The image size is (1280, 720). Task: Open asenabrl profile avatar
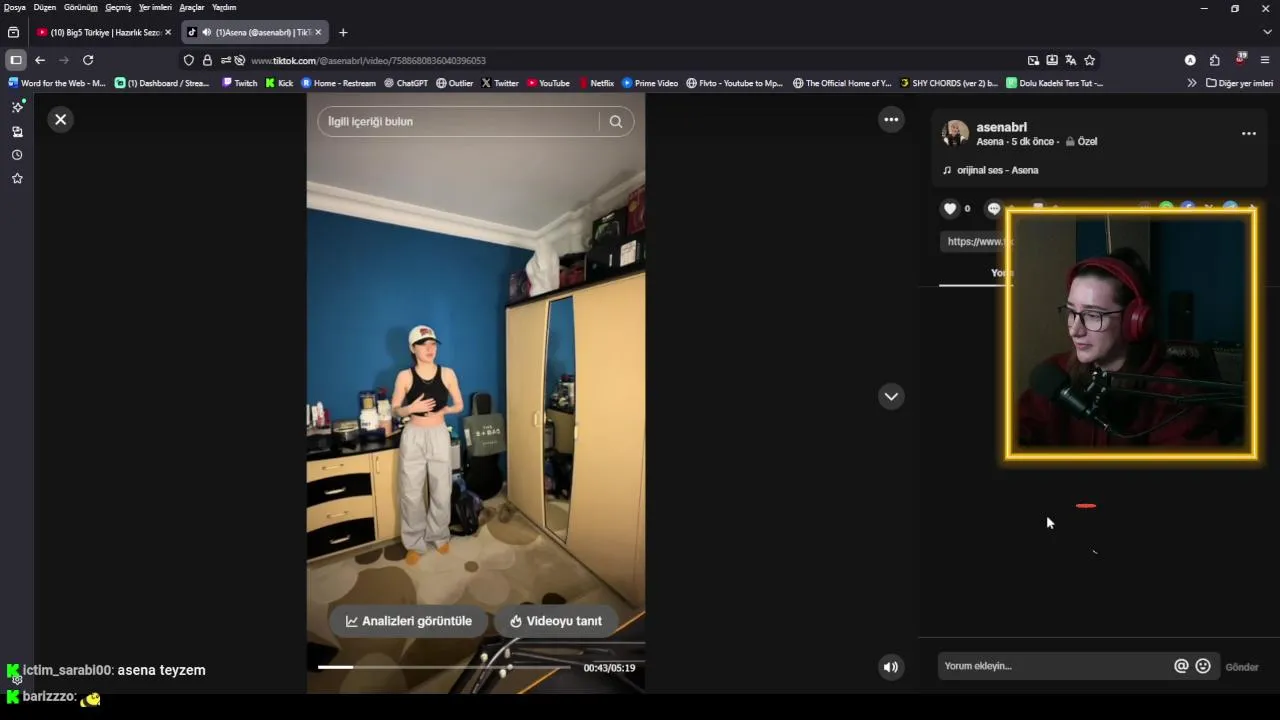tap(956, 133)
